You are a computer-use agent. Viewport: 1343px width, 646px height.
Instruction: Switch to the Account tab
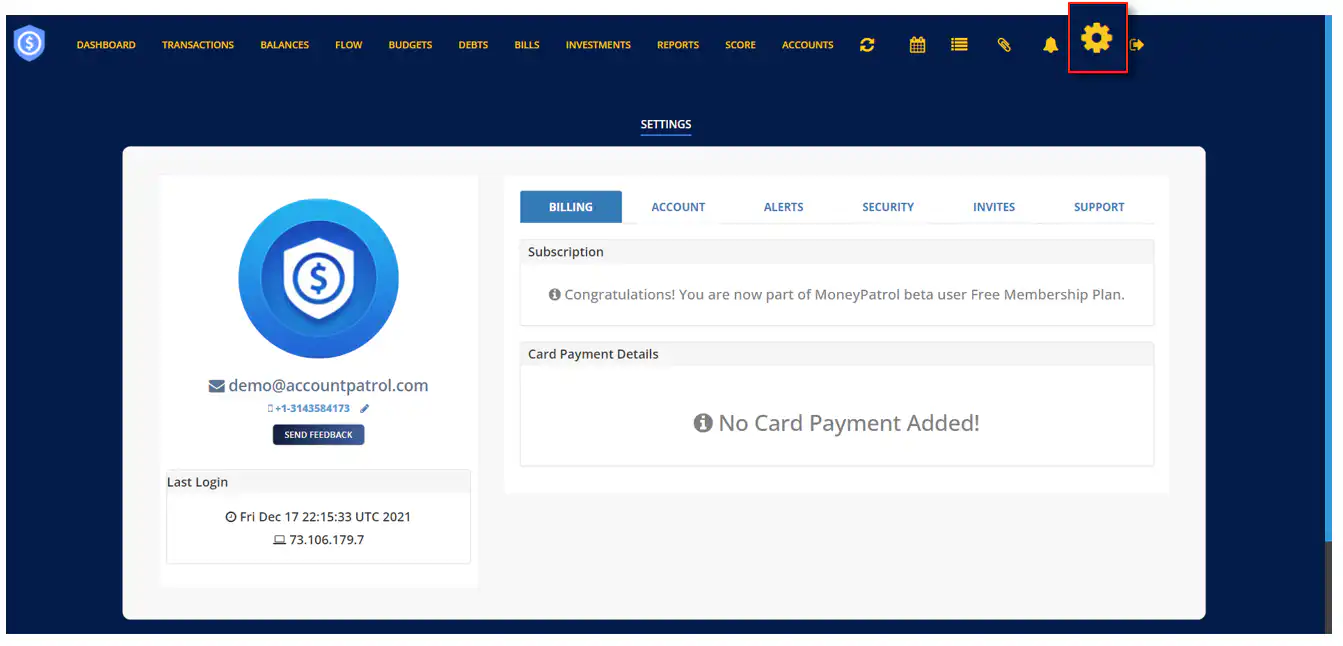tap(678, 207)
